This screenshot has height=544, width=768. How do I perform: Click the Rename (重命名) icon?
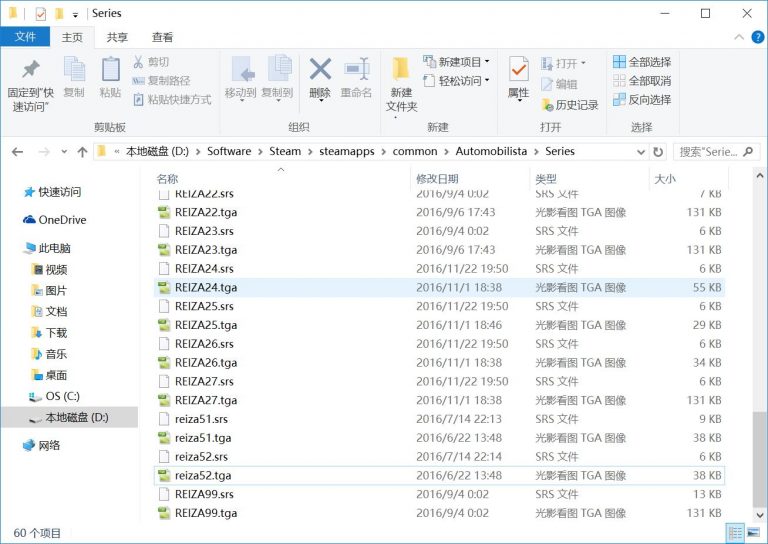point(357,69)
